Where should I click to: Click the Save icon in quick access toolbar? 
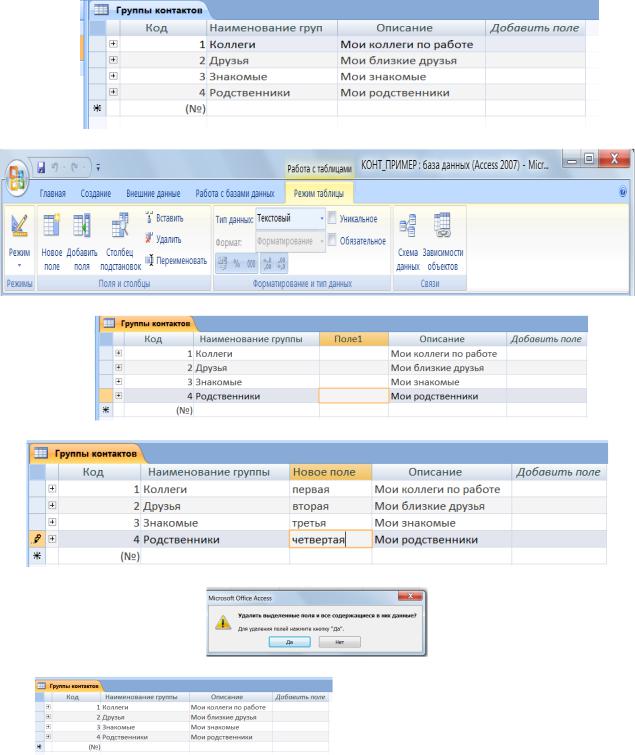pos(41,168)
